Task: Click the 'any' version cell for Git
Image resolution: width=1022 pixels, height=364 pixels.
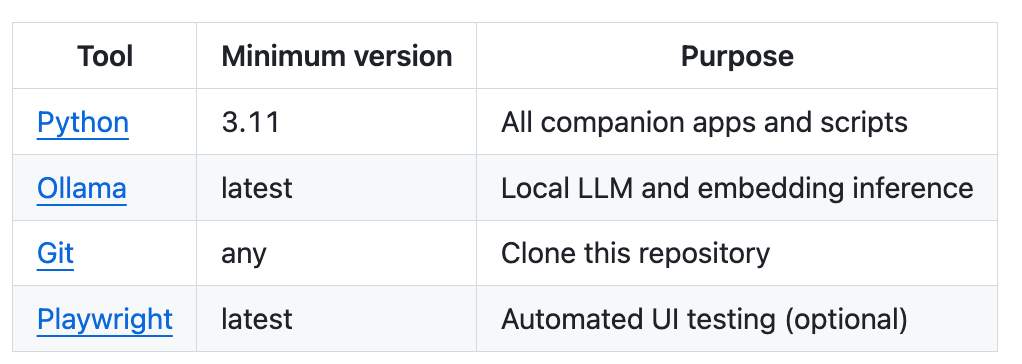Action: tap(244, 254)
